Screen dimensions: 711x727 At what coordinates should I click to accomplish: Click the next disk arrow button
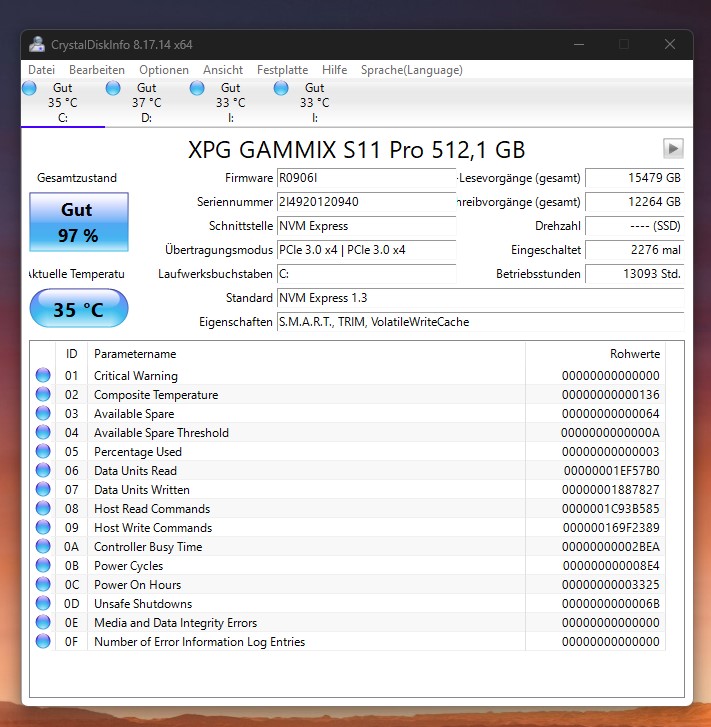(x=673, y=149)
